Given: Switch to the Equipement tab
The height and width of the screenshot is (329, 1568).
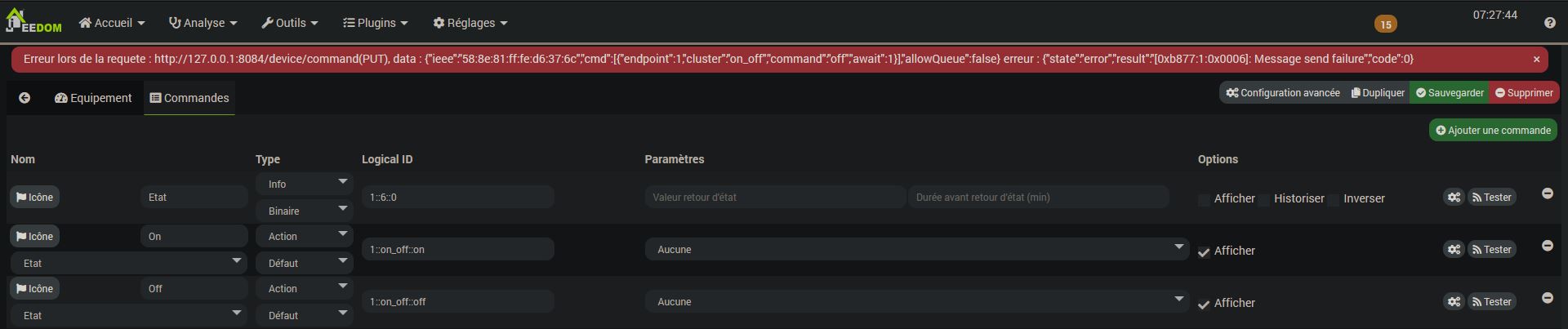Looking at the screenshot, I should pos(93,98).
